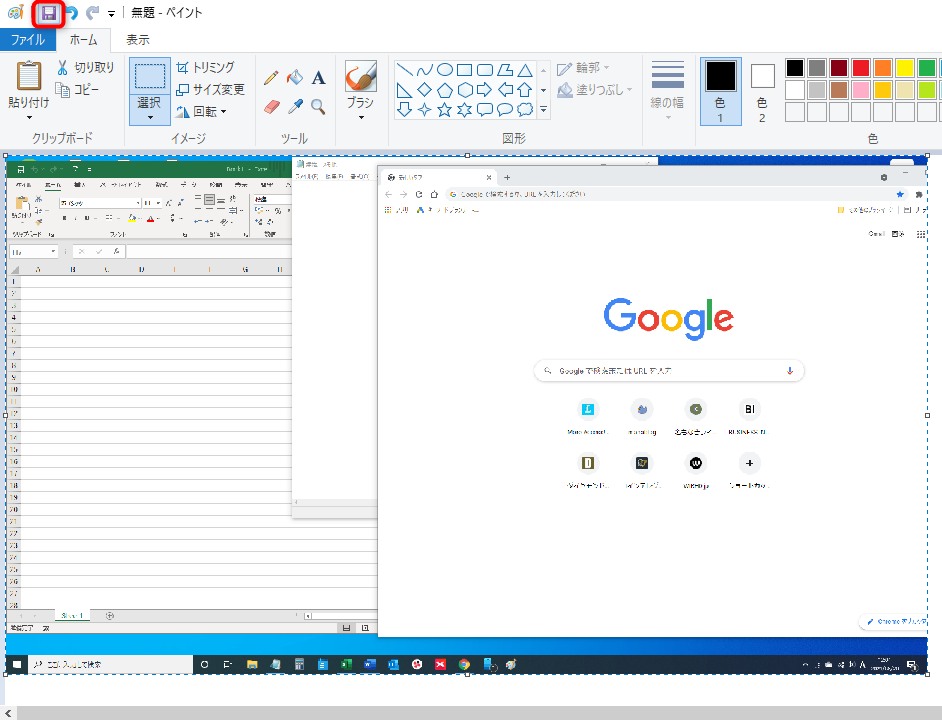This screenshot has height=720, width=942.
Task: Pick the black color swatch
Action: tap(795, 68)
